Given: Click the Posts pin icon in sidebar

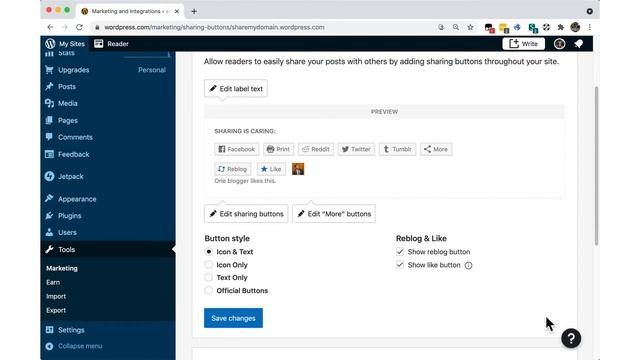Looking at the screenshot, I should (x=49, y=87).
